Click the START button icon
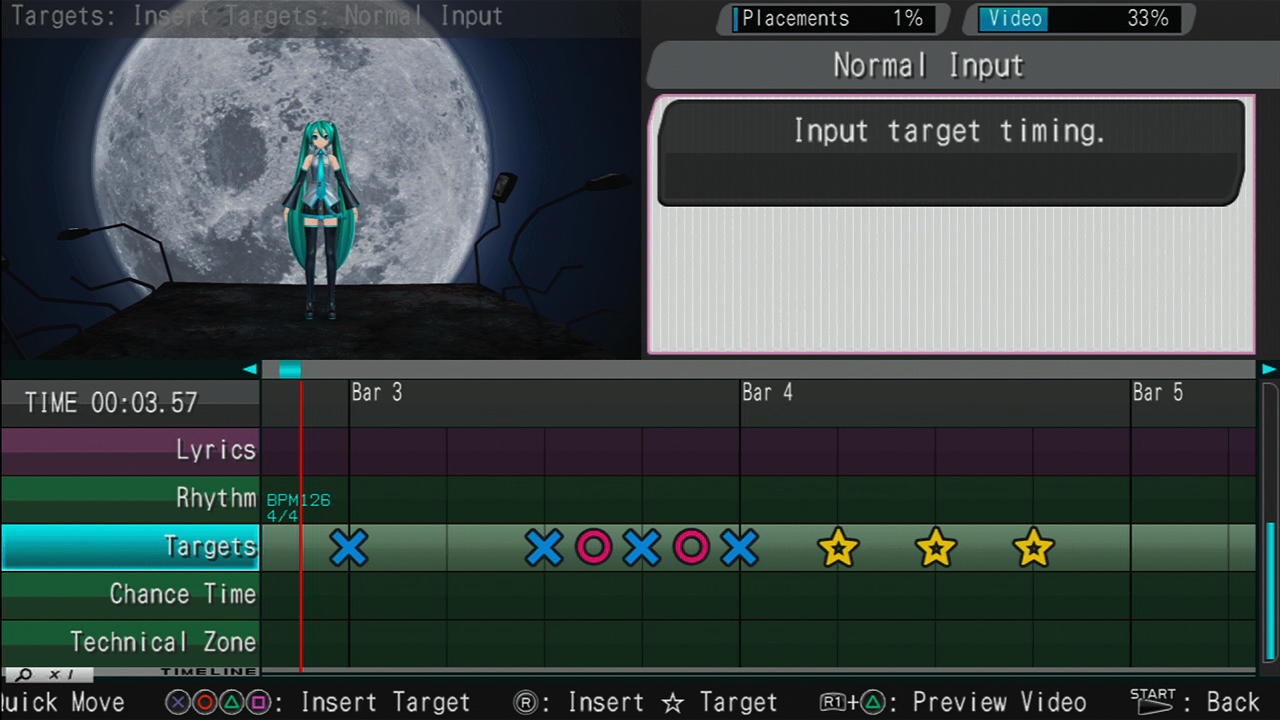This screenshot has height=720, width=1280. point(1153,701)
